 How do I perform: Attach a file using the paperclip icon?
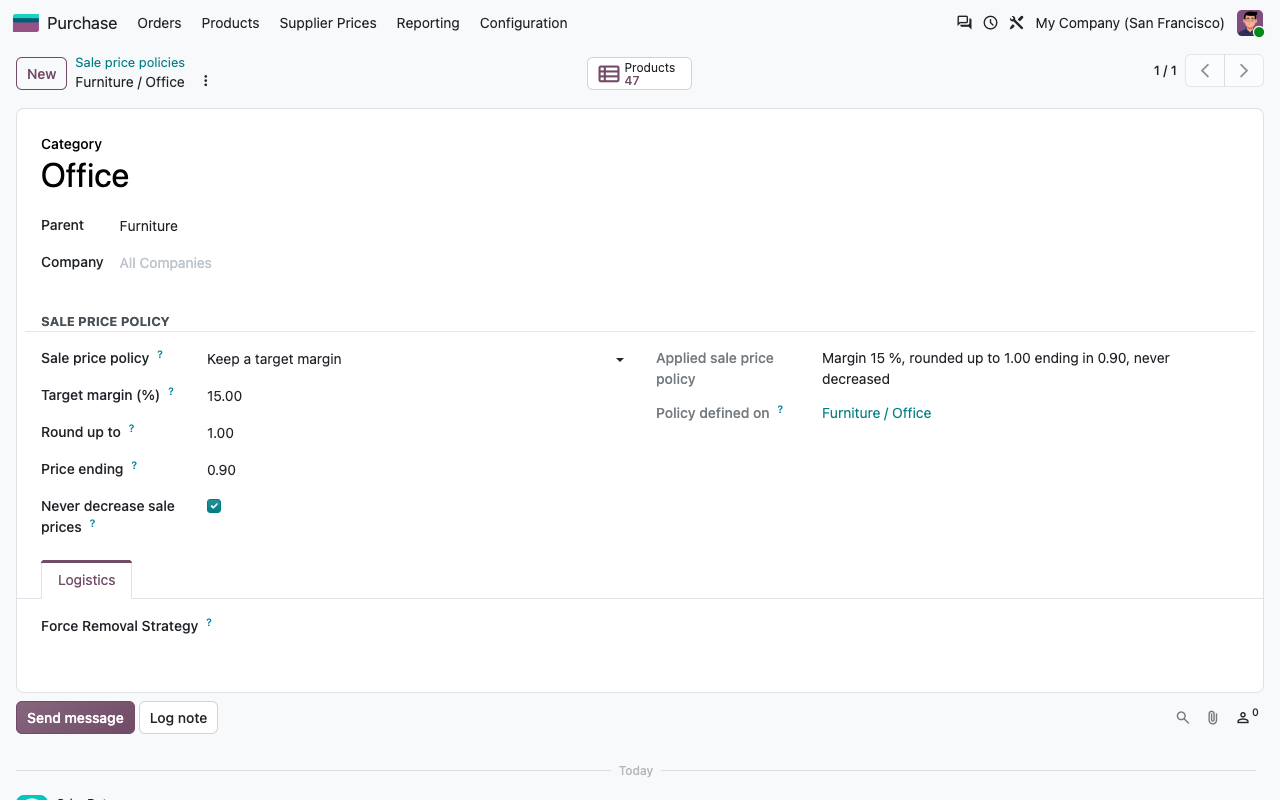point(1213,717)
